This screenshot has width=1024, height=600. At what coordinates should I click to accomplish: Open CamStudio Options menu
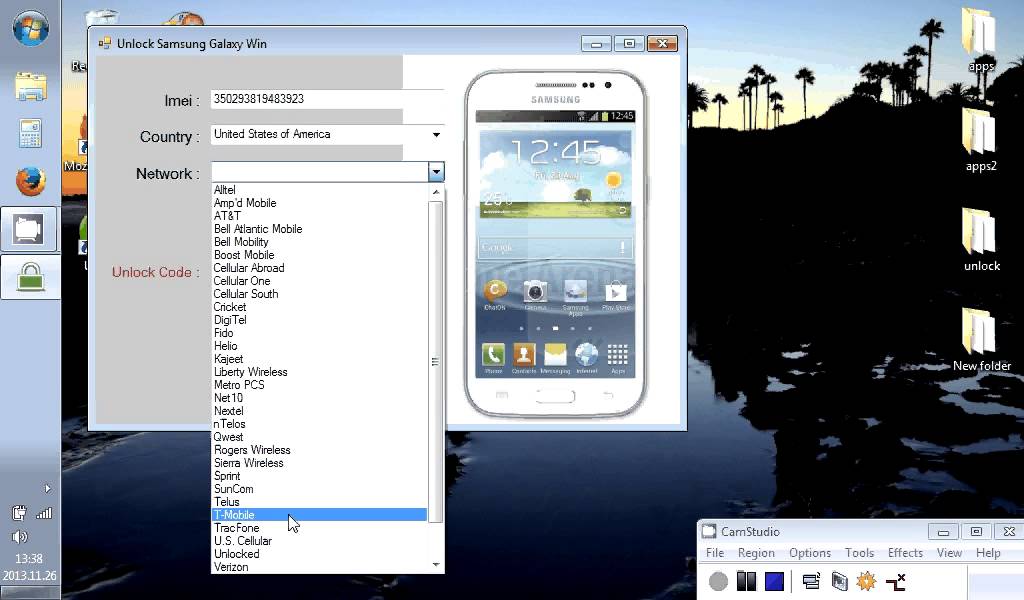pos(810,553)
